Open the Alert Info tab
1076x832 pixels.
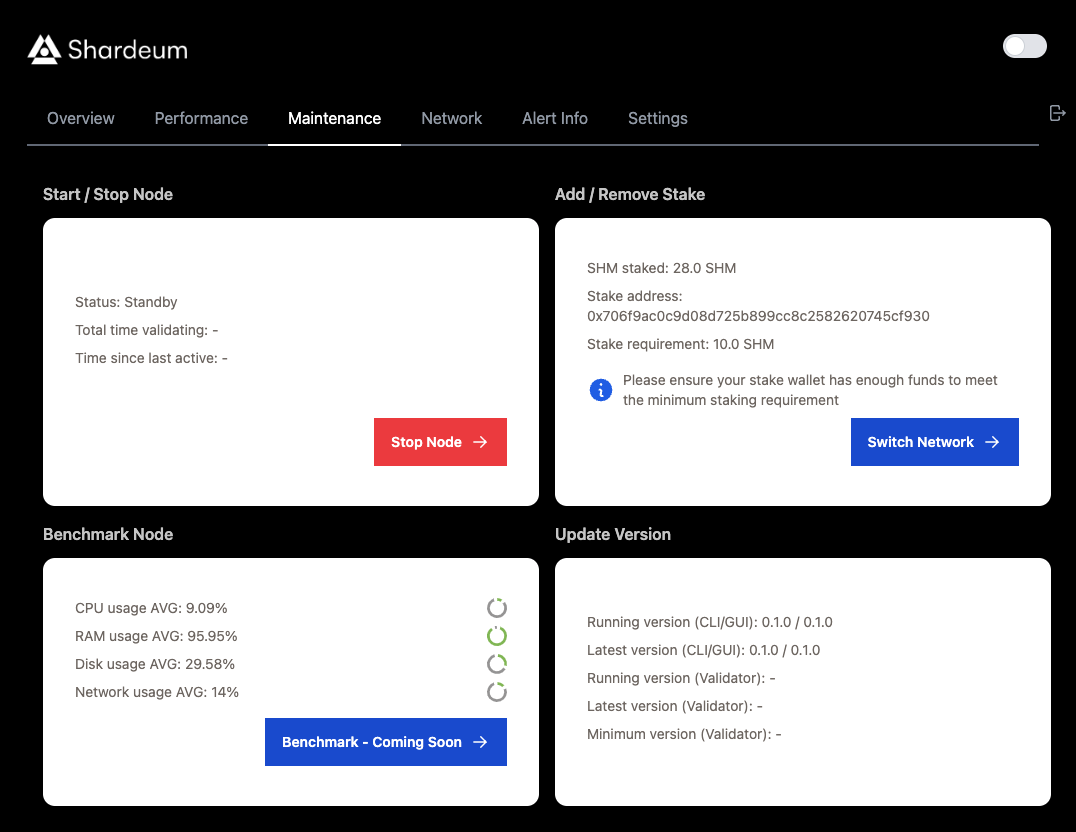click(x=554, y=119)
